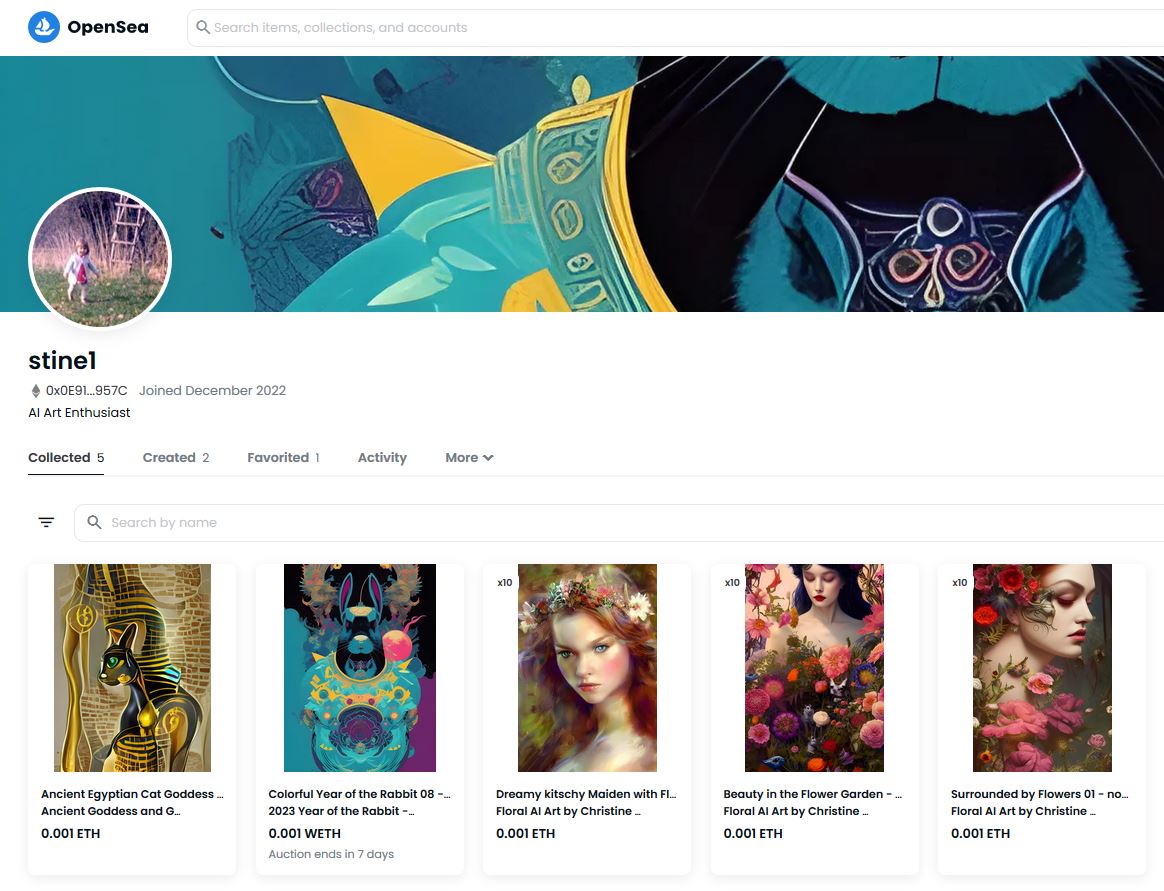Click the search magnifier in the top bar
1164x891 pixels.
tap(203, 27)
